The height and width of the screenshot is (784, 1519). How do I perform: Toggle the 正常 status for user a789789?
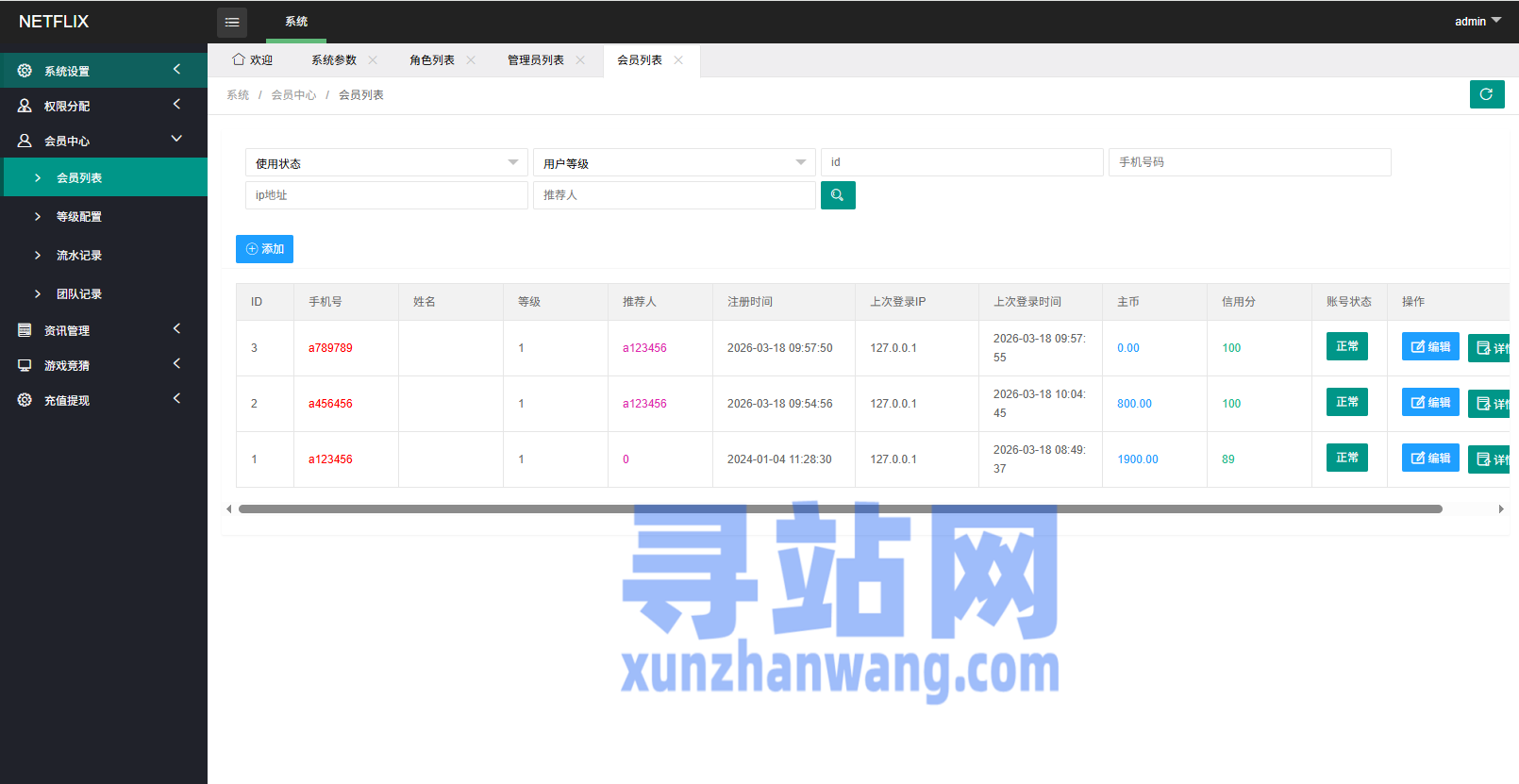tap(1346, 346)
